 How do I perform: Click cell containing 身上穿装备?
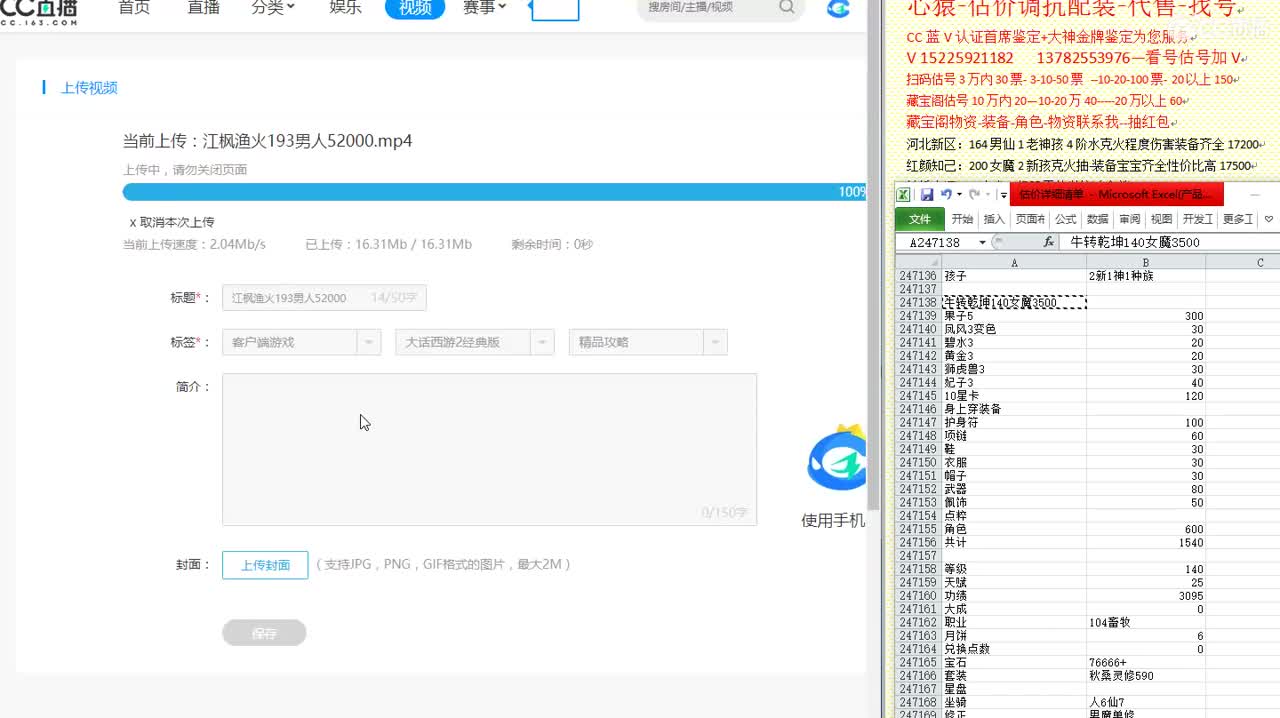pos(1014,409)
